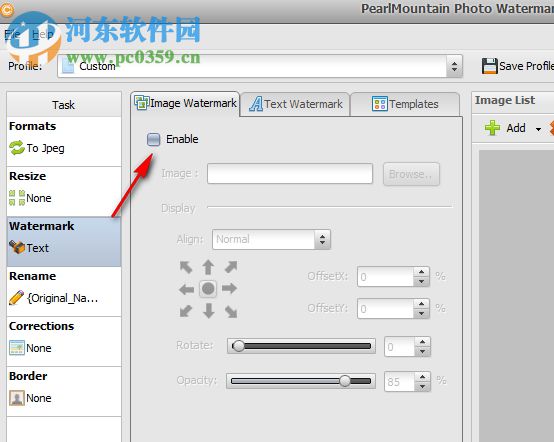Click the Corrections picture icon
The width and height of the screenshot is (554, 442).
click(17, 348)
